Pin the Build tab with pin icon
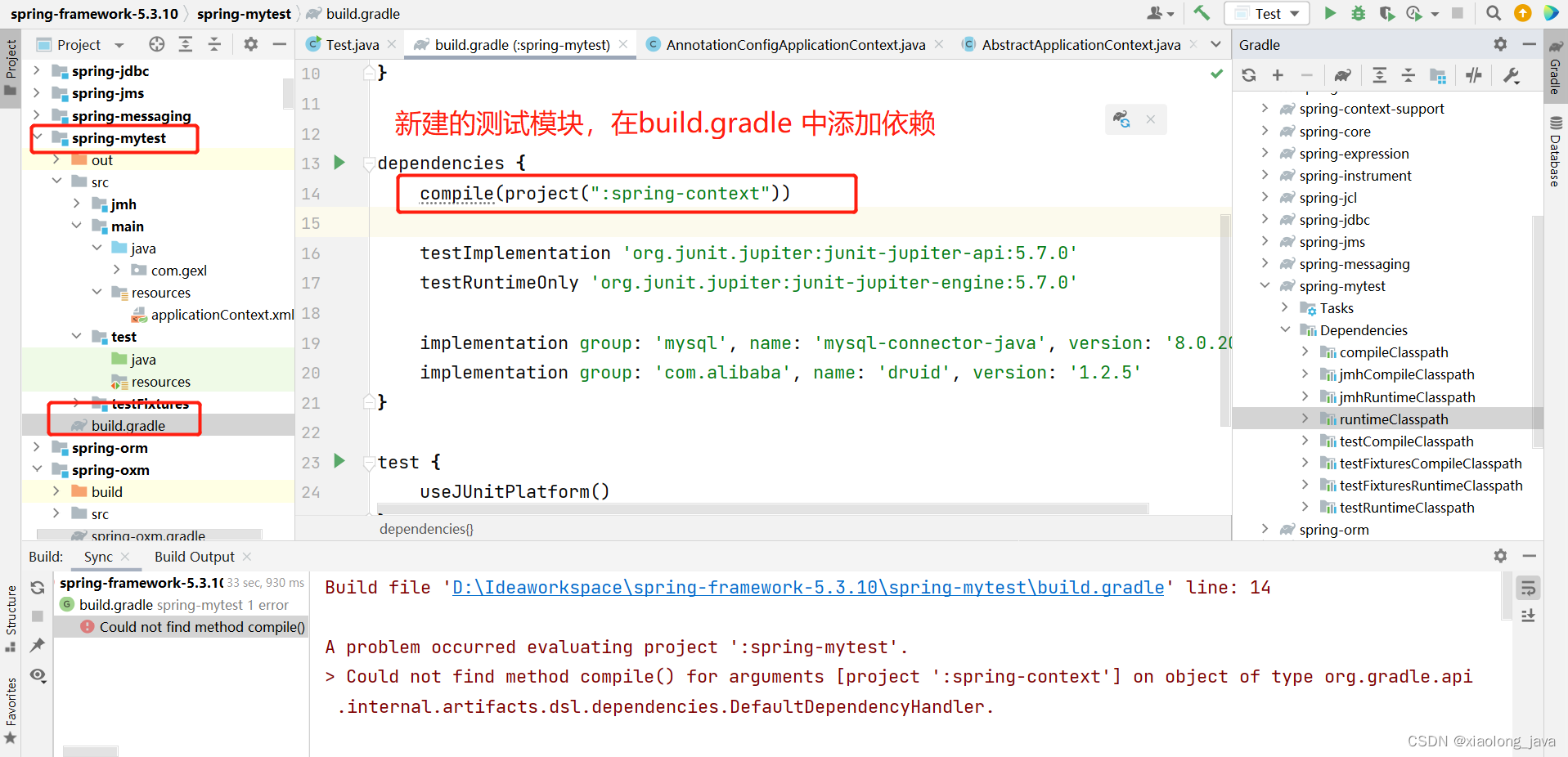 coord(38,645)
